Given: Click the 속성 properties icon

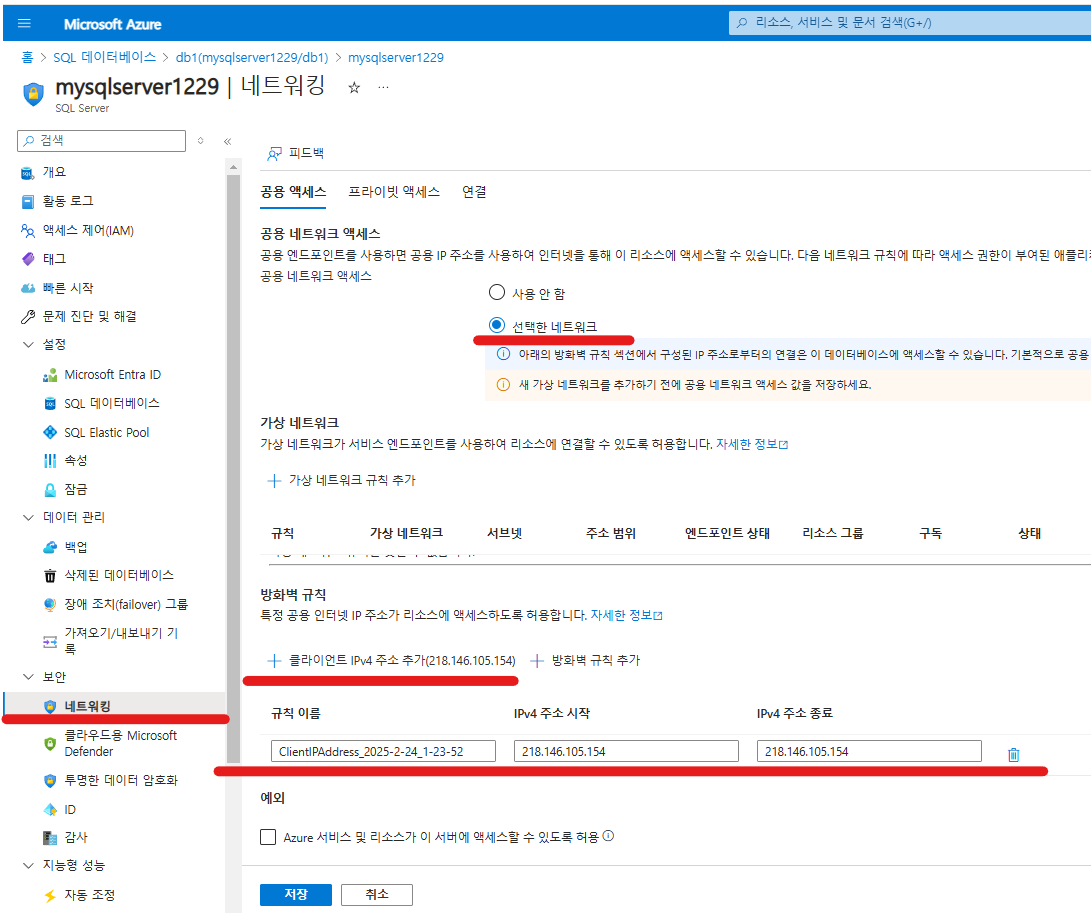Looking at the screenshot, I should pos(50,461).
